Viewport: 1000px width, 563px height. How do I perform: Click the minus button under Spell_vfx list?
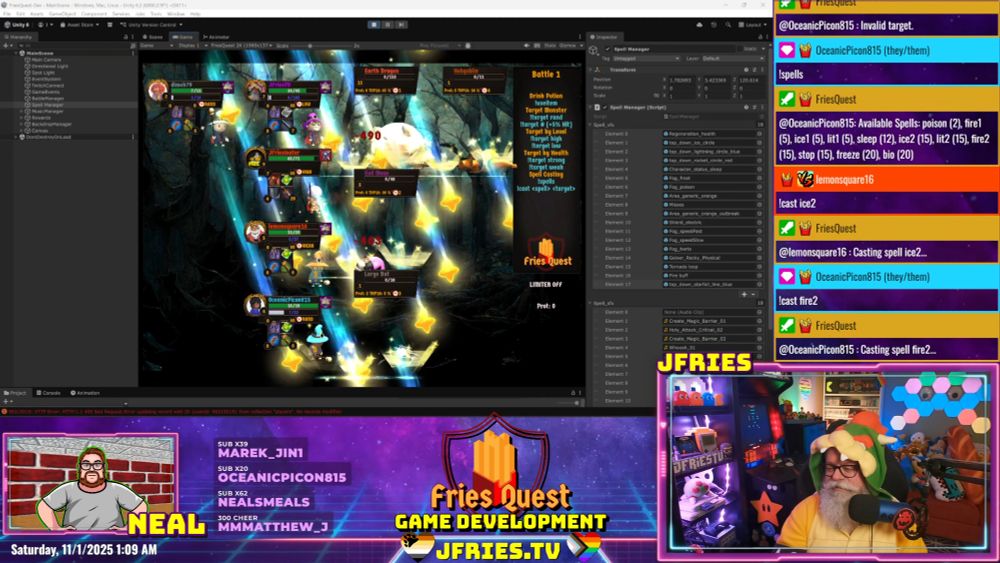[753, 294]
